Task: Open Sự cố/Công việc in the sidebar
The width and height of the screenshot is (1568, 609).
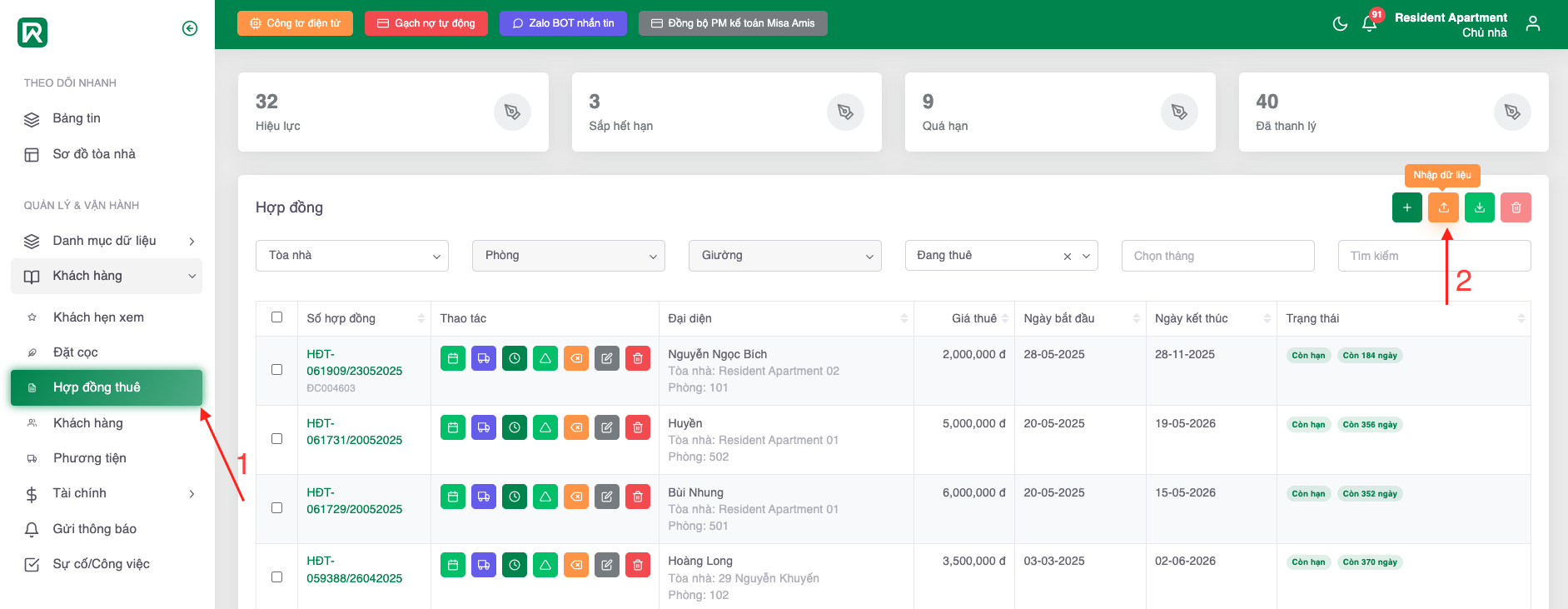Action: pyautogui.click(x=107, y=564)
